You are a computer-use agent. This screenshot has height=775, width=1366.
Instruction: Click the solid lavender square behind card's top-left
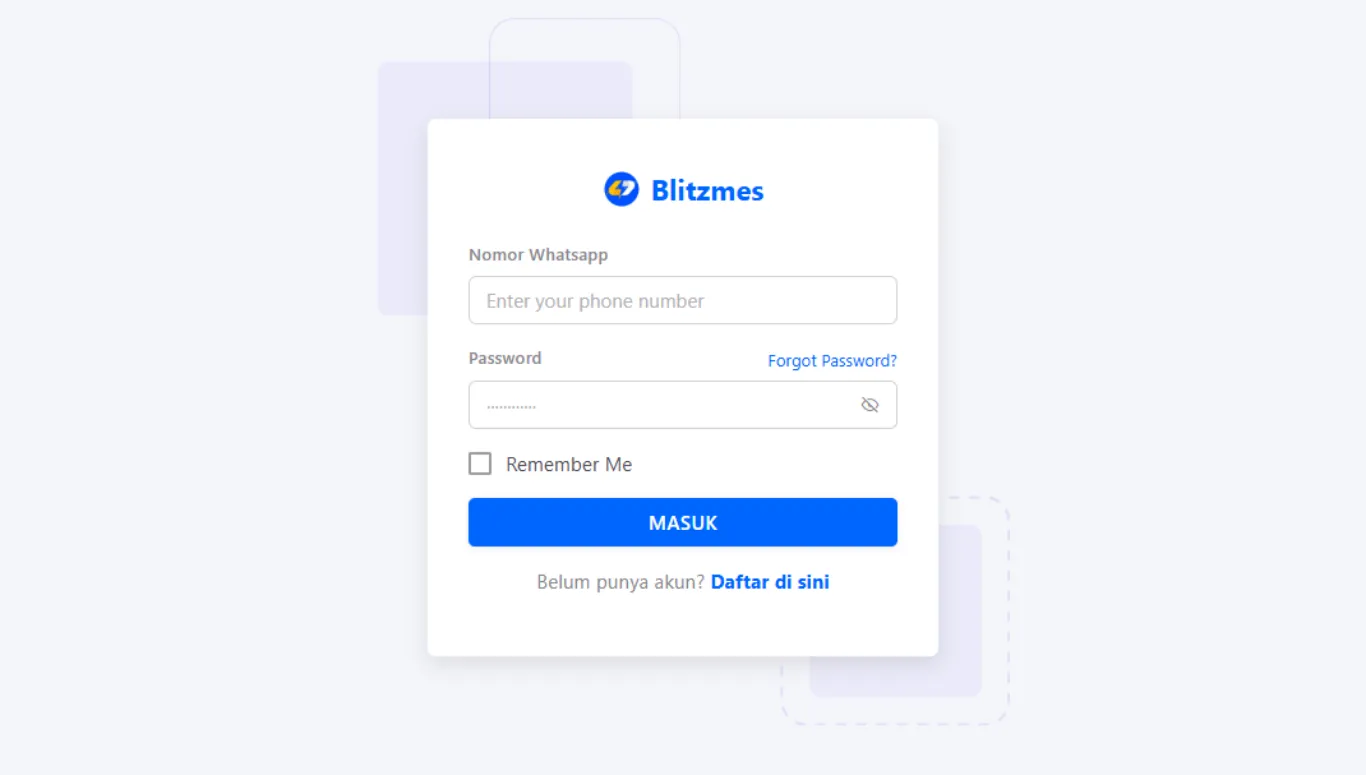(x=402, y=190)
